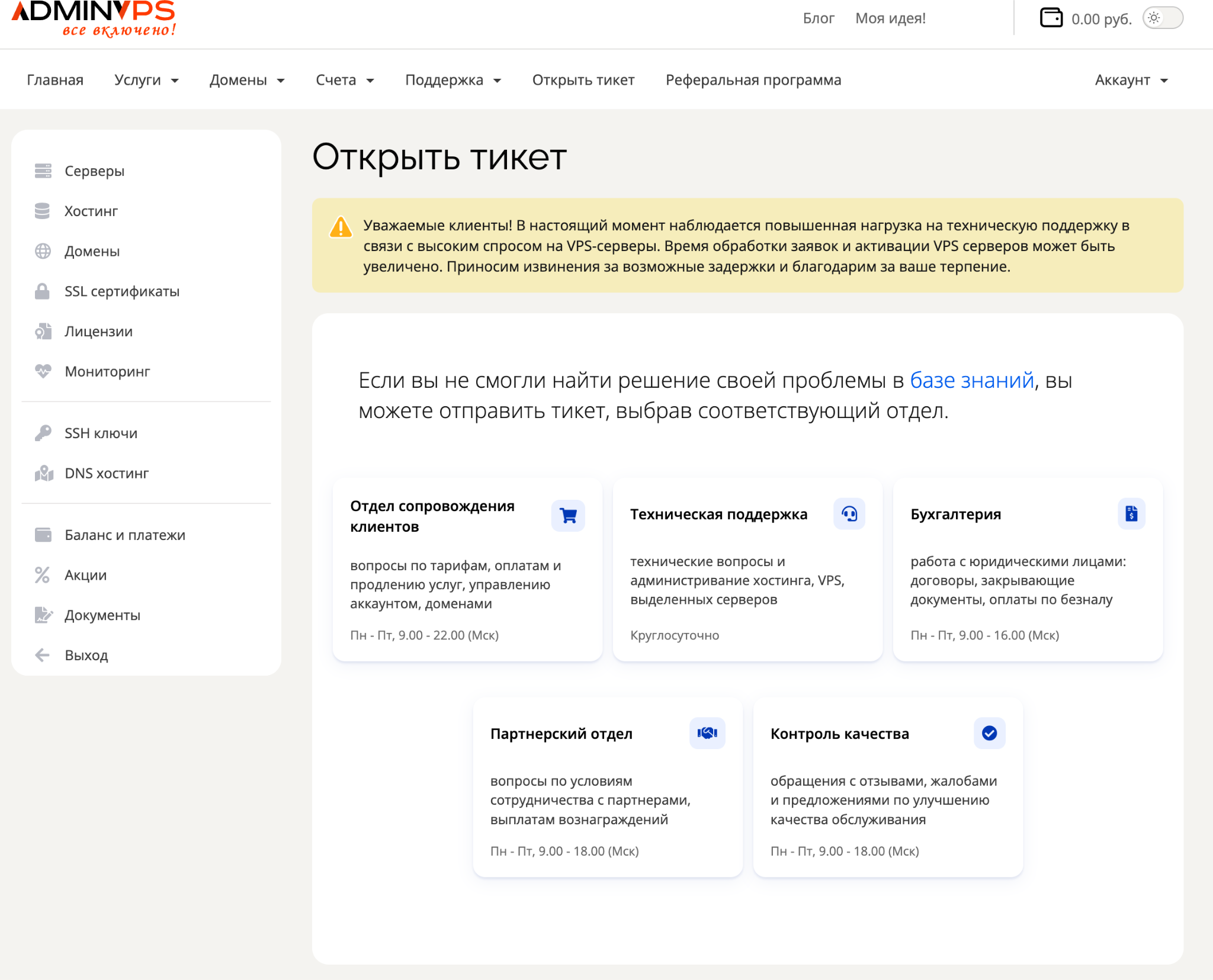Expand the Услуги dropdown menu
The height and width of the screenshot is (980, 1213).
pos(146,80)
